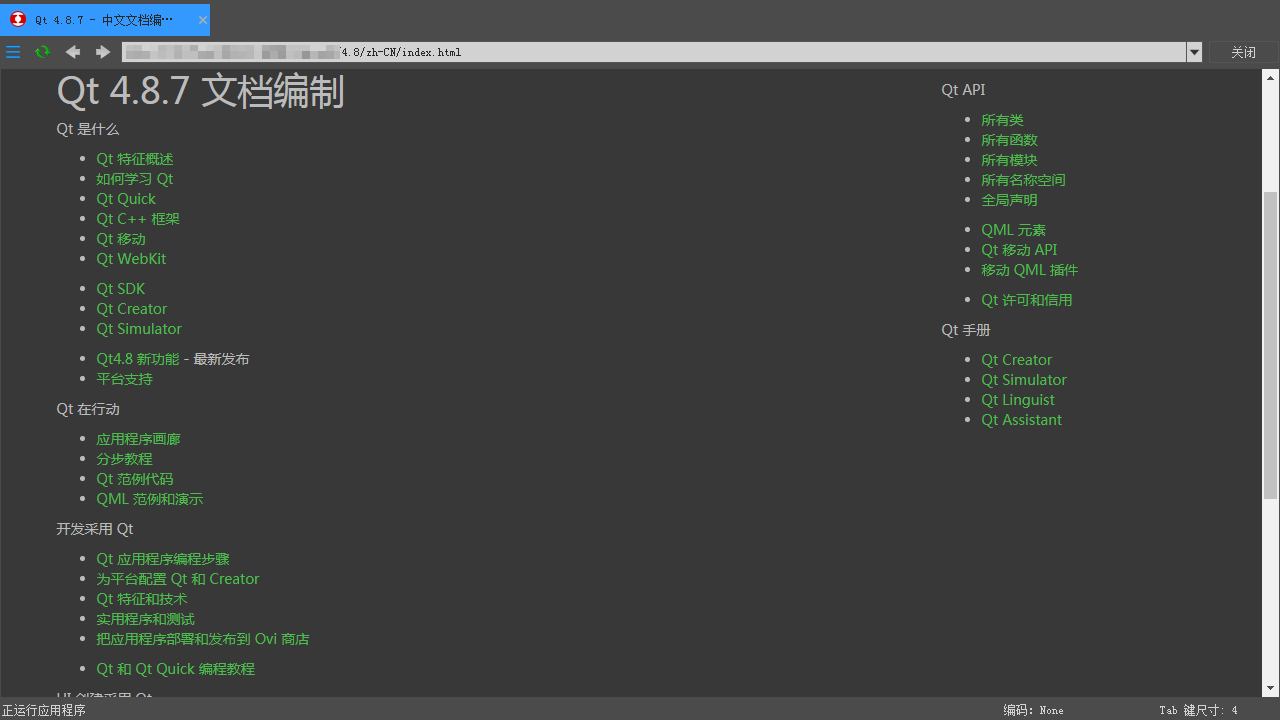Open the 应用程序画廊 link
Screen dimensions: 1280x720
pos(138,439)
